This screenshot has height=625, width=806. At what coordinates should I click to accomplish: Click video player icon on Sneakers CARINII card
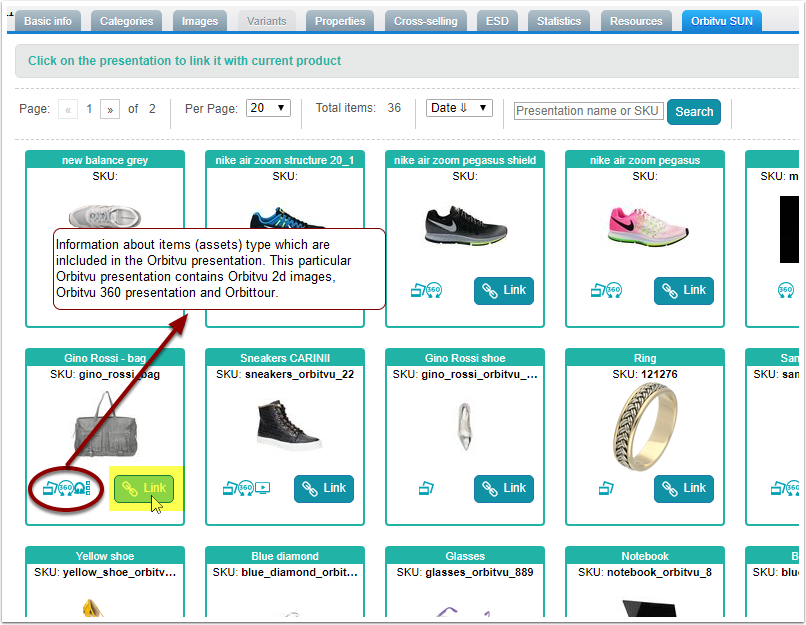pos(263,488)
